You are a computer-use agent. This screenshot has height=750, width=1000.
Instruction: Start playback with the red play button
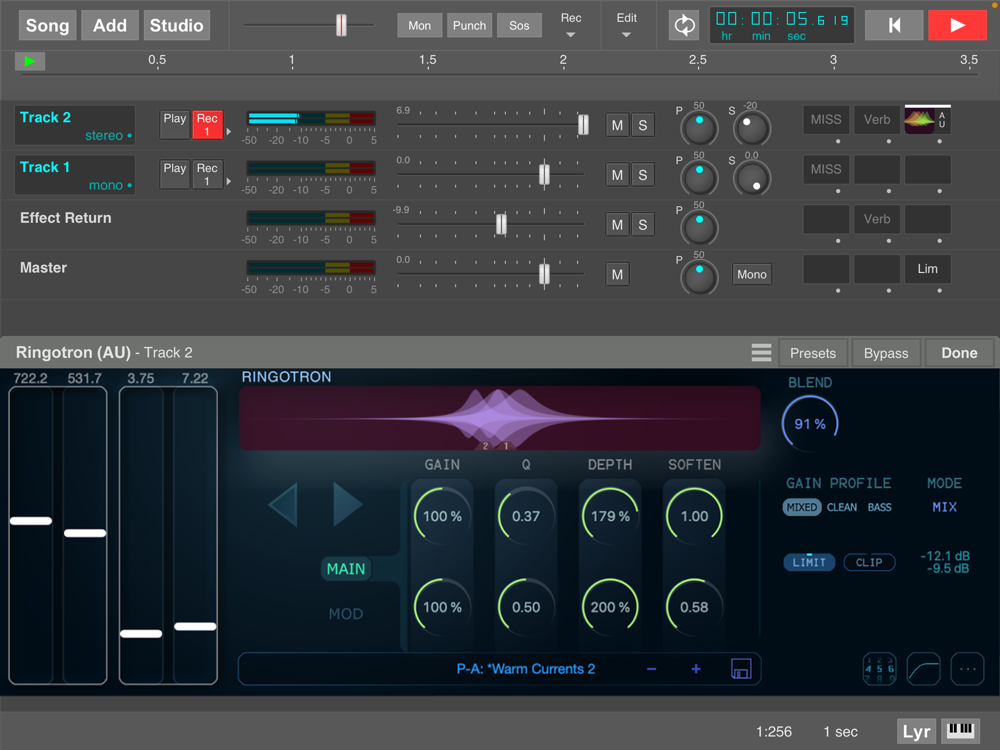(x=957, y=26)
